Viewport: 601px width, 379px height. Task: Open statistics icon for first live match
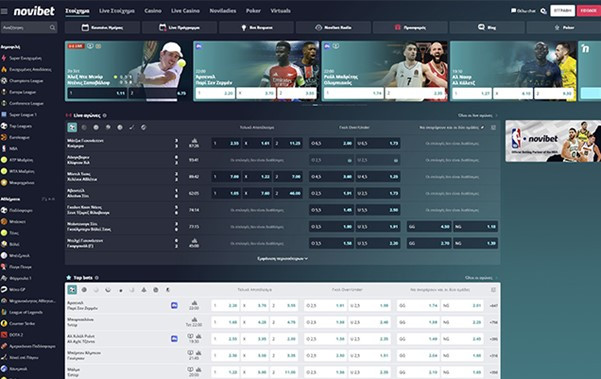point(194,141)
